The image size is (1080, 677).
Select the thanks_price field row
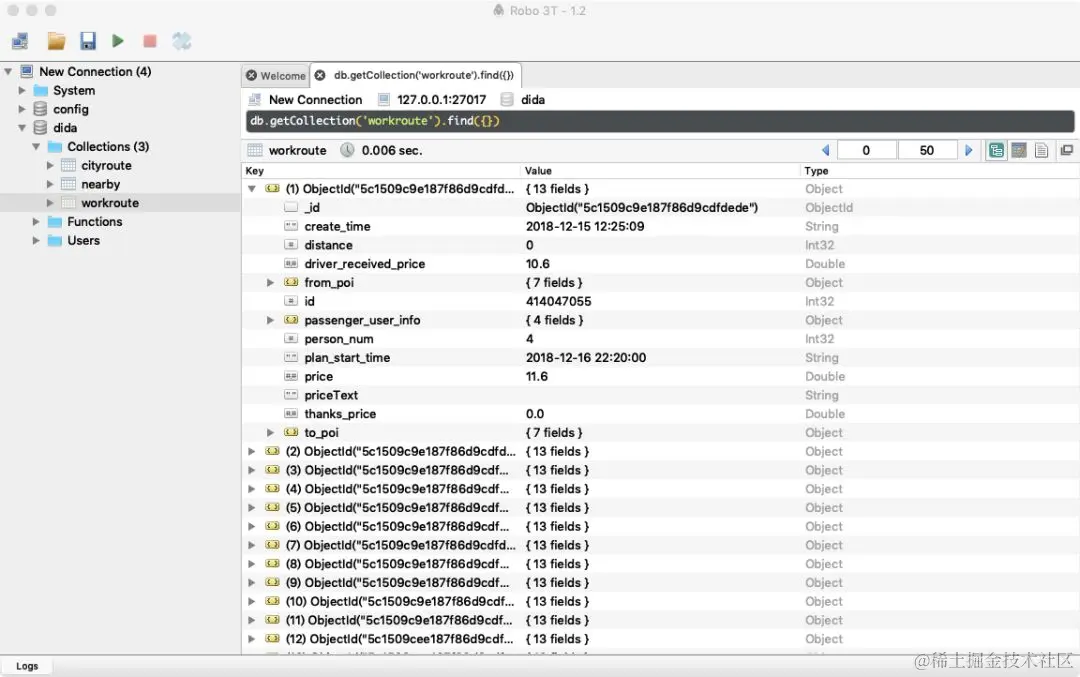pyautogui.click(x=660, y=414)
